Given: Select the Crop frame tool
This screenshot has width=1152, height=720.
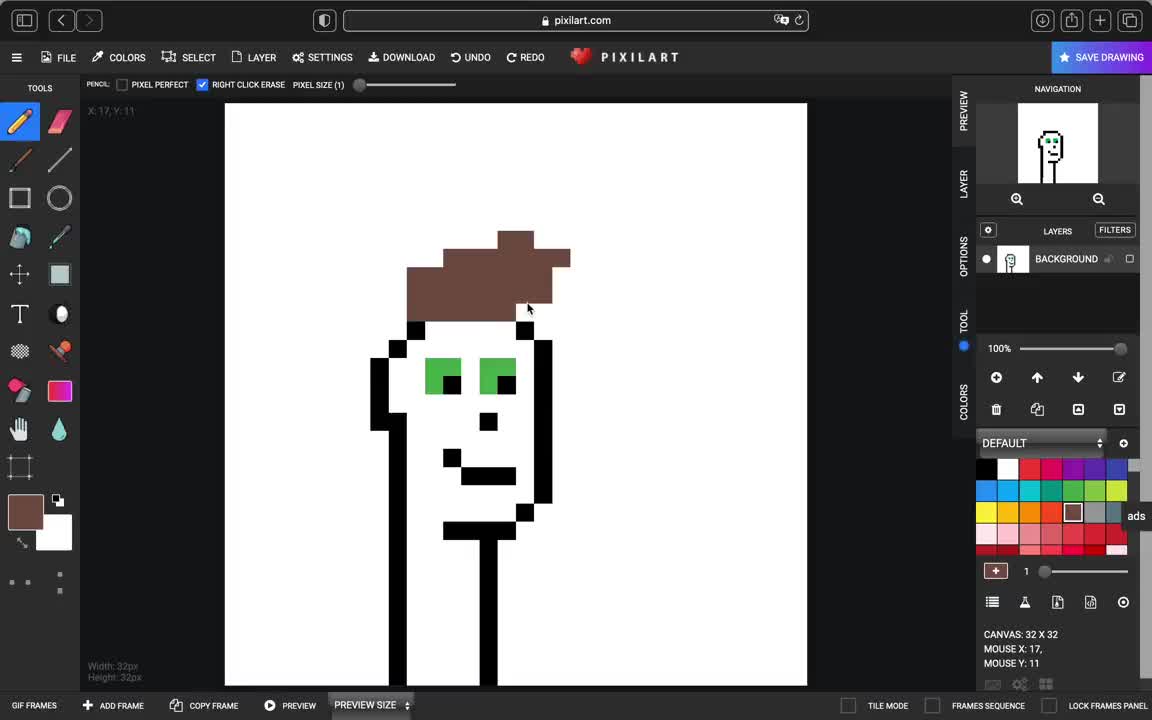Looking at the screenshot, I should [x=20, y=467].
